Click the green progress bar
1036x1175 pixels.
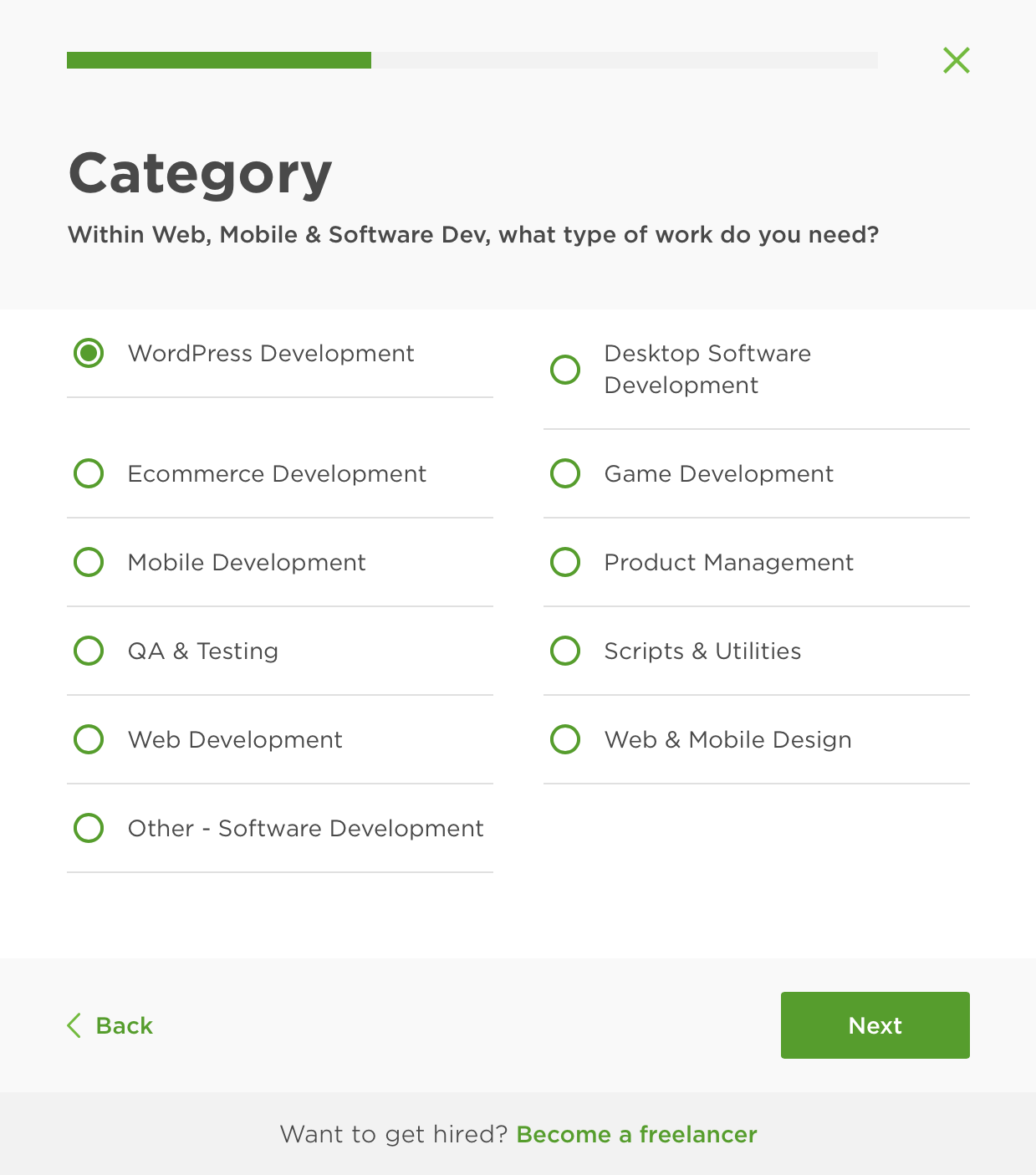(219, 60)
